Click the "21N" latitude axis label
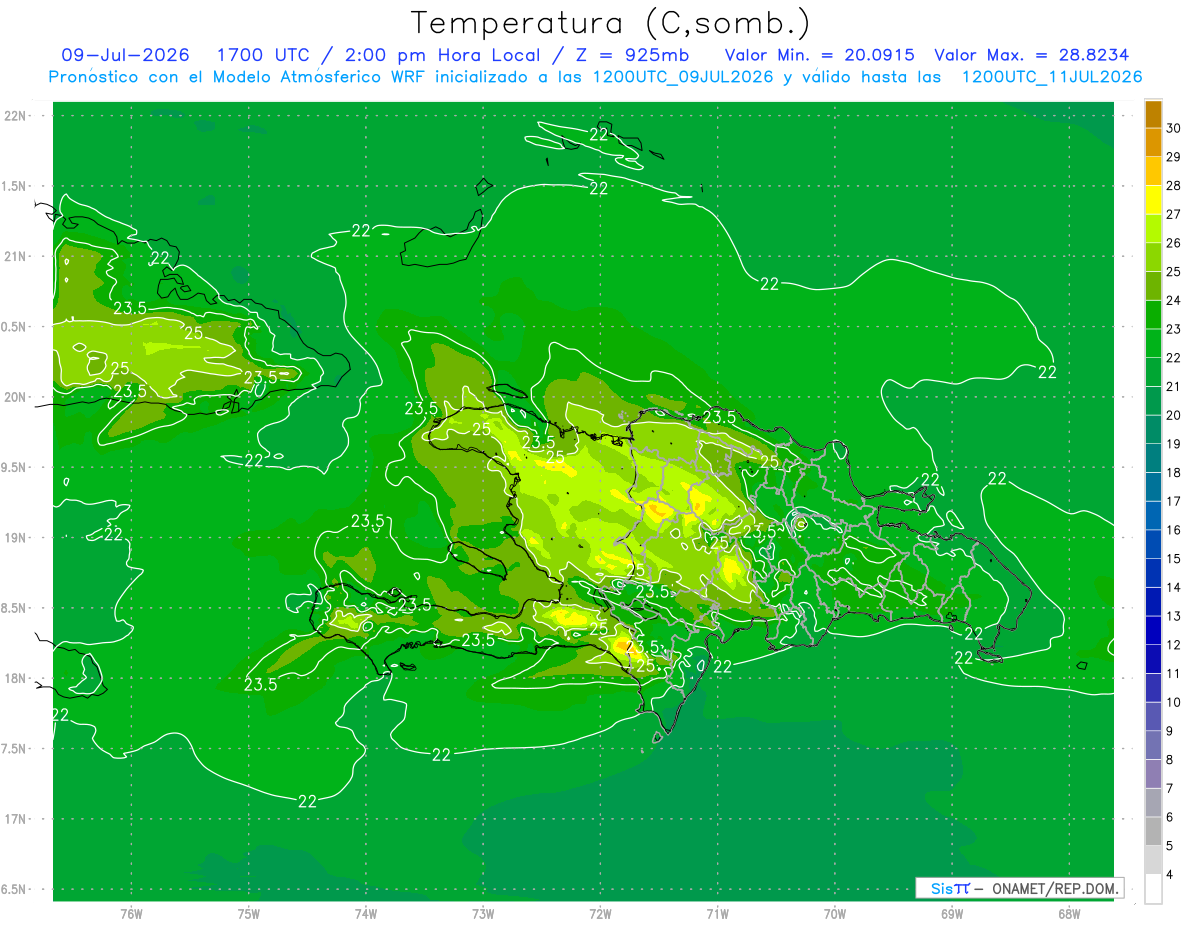 [x=15, y=256]
